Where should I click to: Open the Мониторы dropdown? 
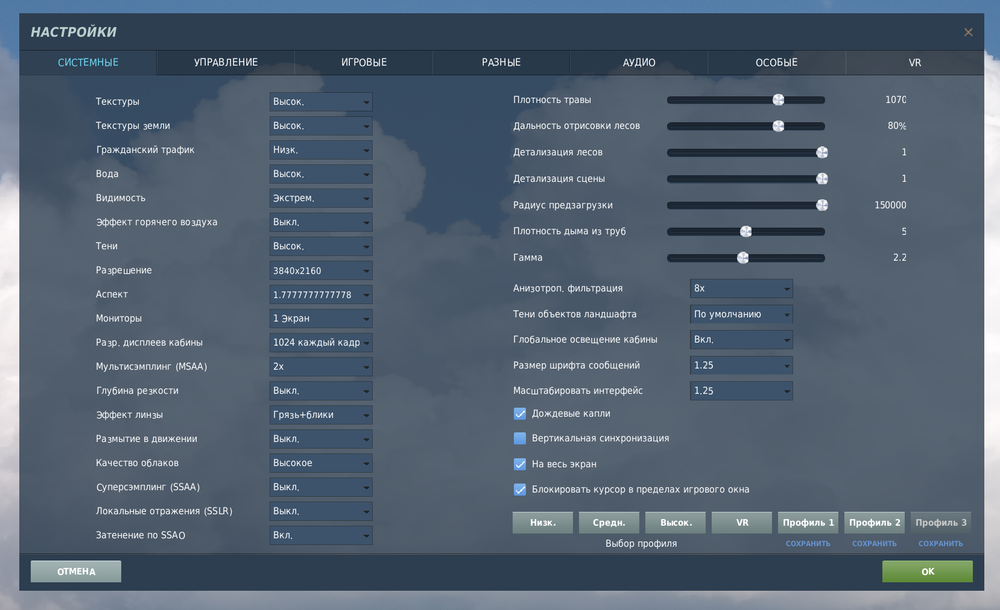tap(321, 318)
